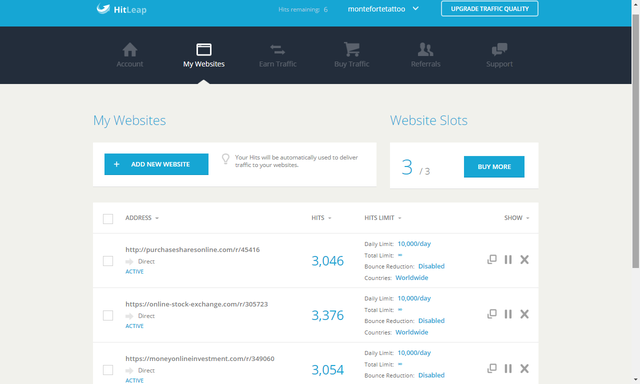Duplicate the online-stock-exchange.com website
The width and height of the screenshot is (640, 384).
pyautogui.click(x=492, y=314)
